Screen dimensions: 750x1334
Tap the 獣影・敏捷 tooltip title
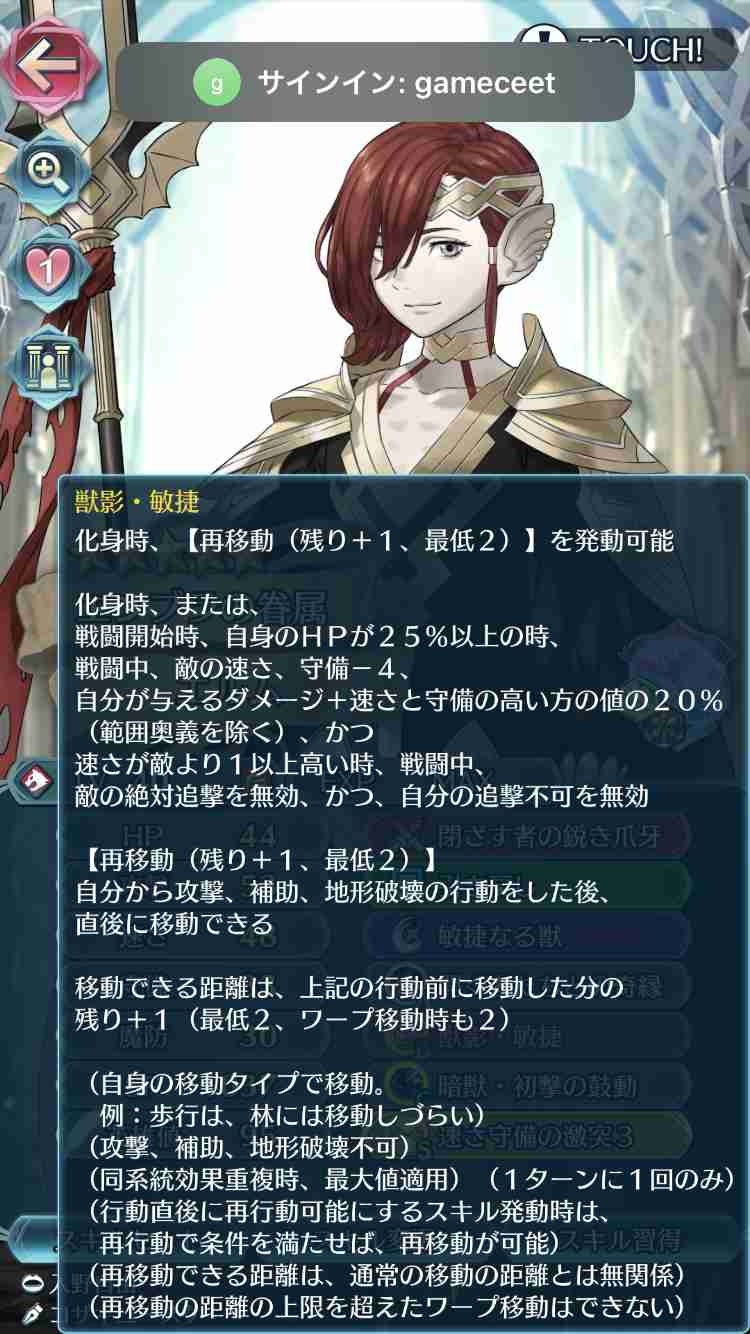tap(138, 502)
